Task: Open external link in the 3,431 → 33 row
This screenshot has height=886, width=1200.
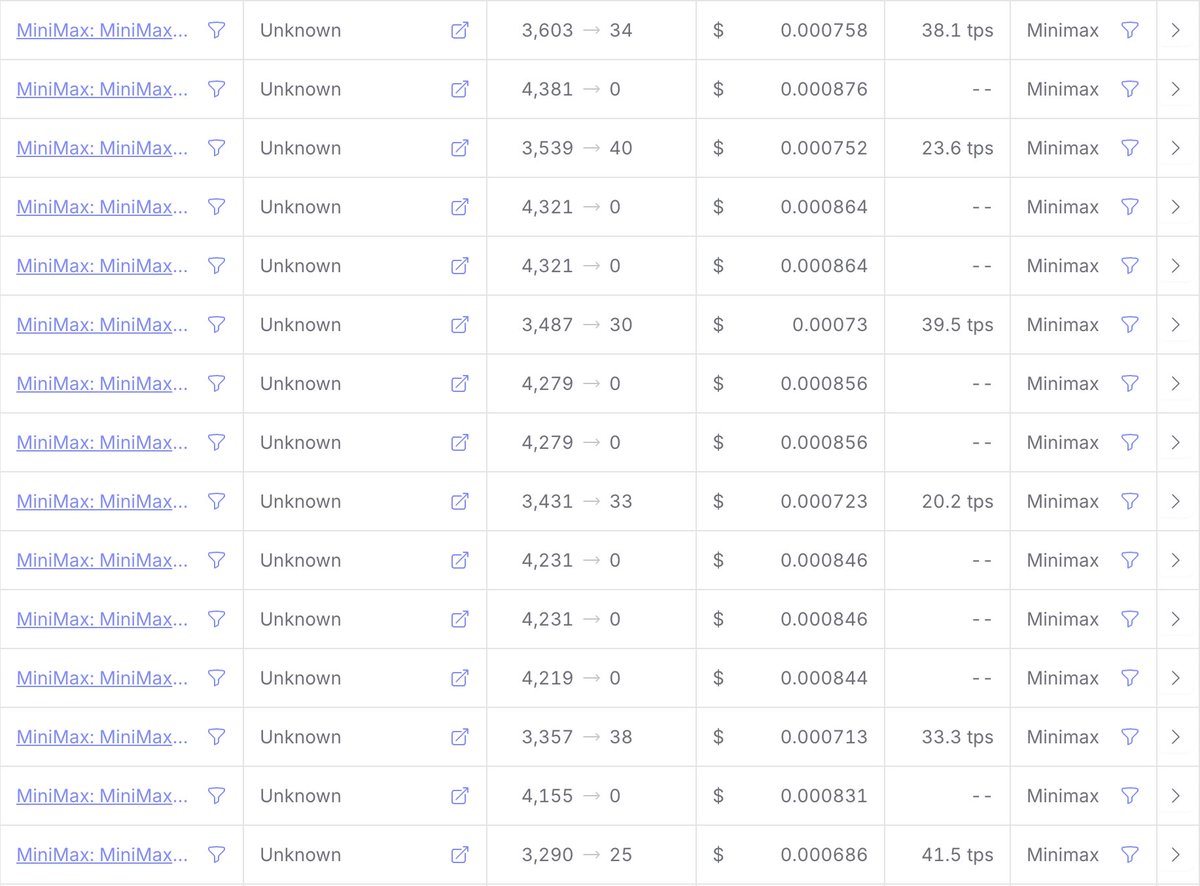Action: 460,501
